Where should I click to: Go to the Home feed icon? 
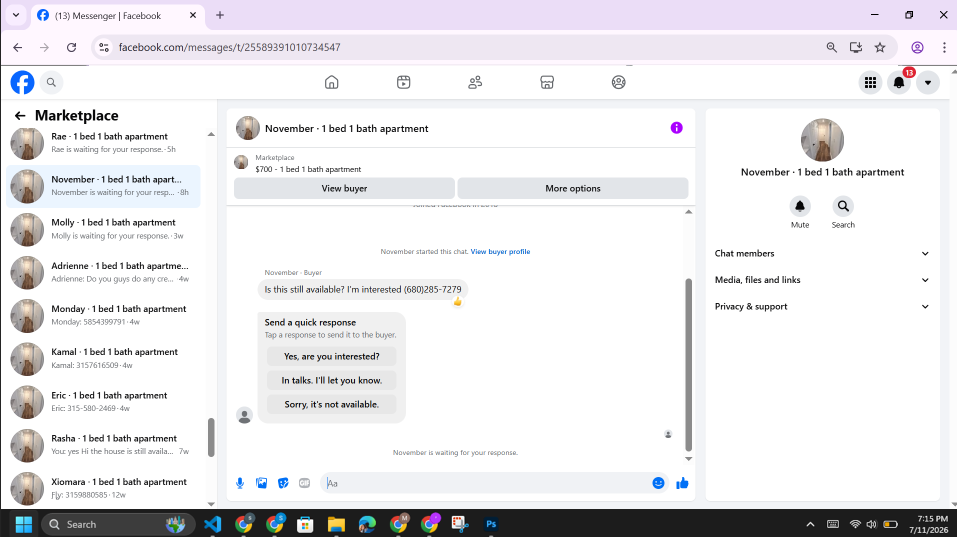(331, 82)
